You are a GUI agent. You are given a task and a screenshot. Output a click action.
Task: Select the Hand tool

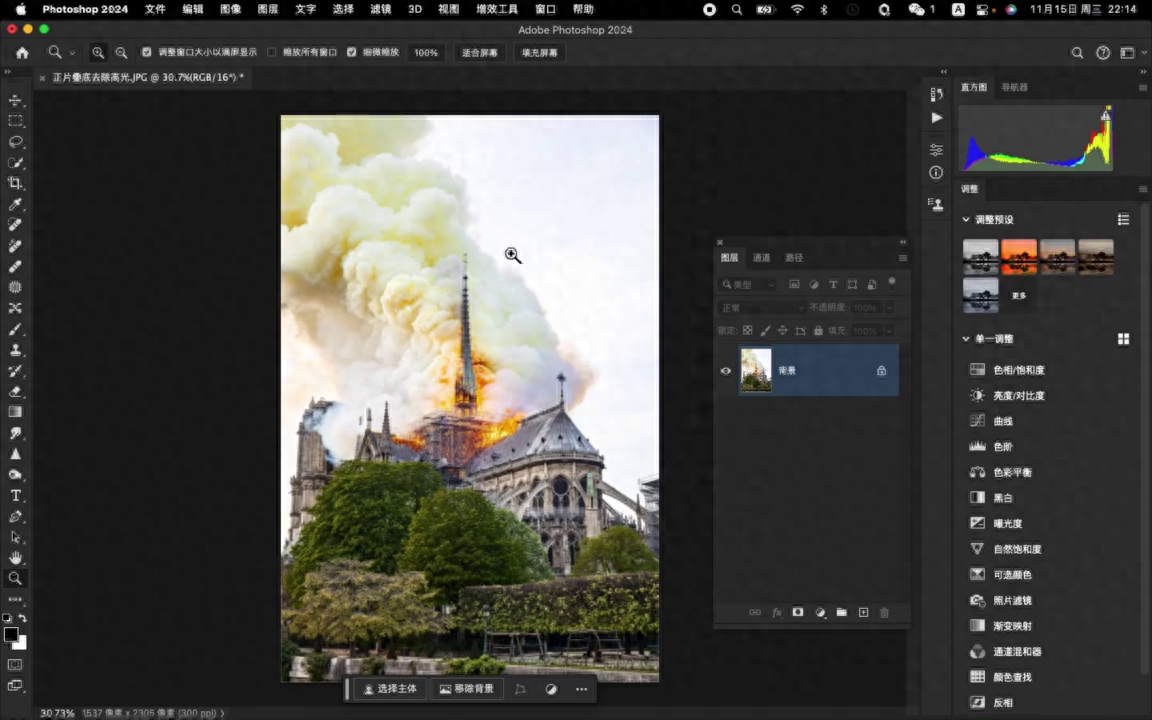coord(15,558)
